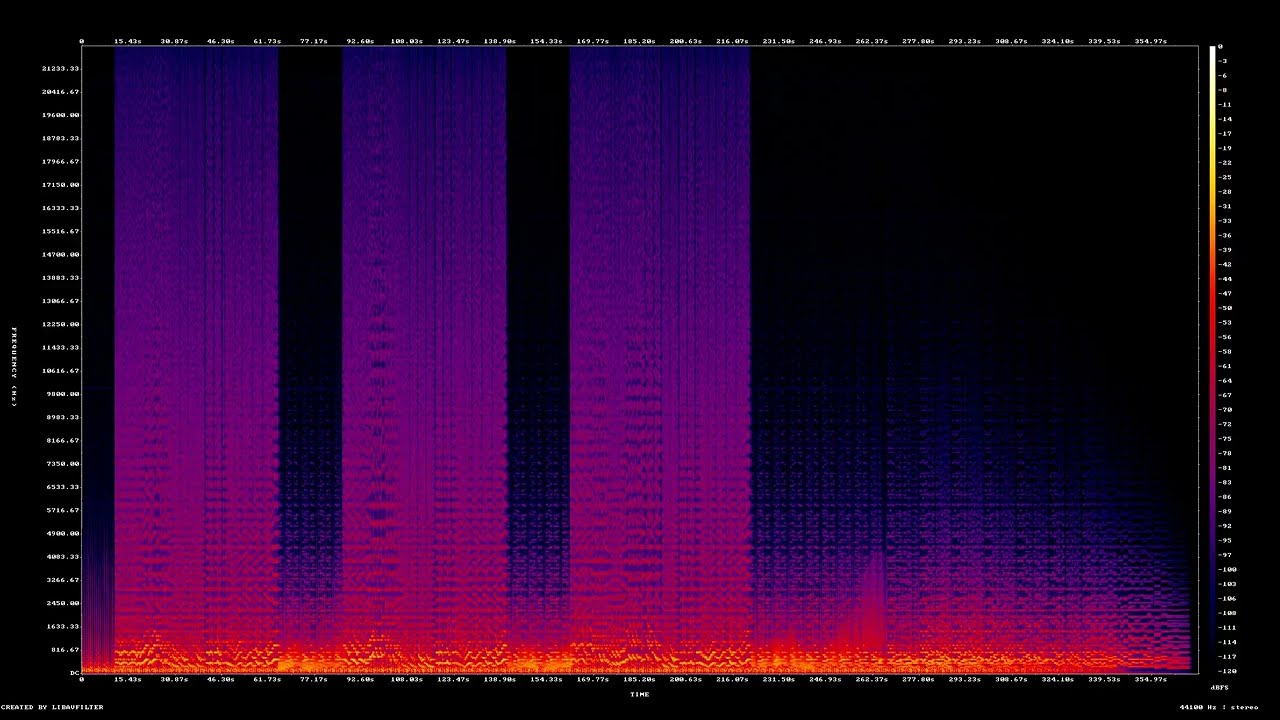Image resolution: width=1280 pixels, height=720 pixels.
Task: Click the -50 value on dBFS scale
Action: point(1225,308)
